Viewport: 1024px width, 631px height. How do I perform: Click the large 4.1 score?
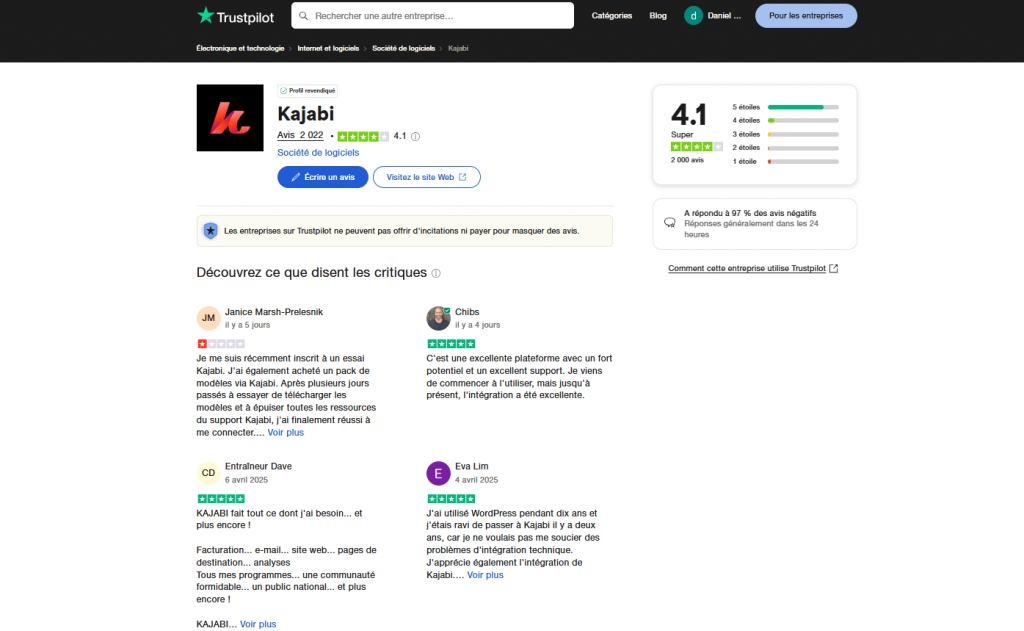[689, 114]
